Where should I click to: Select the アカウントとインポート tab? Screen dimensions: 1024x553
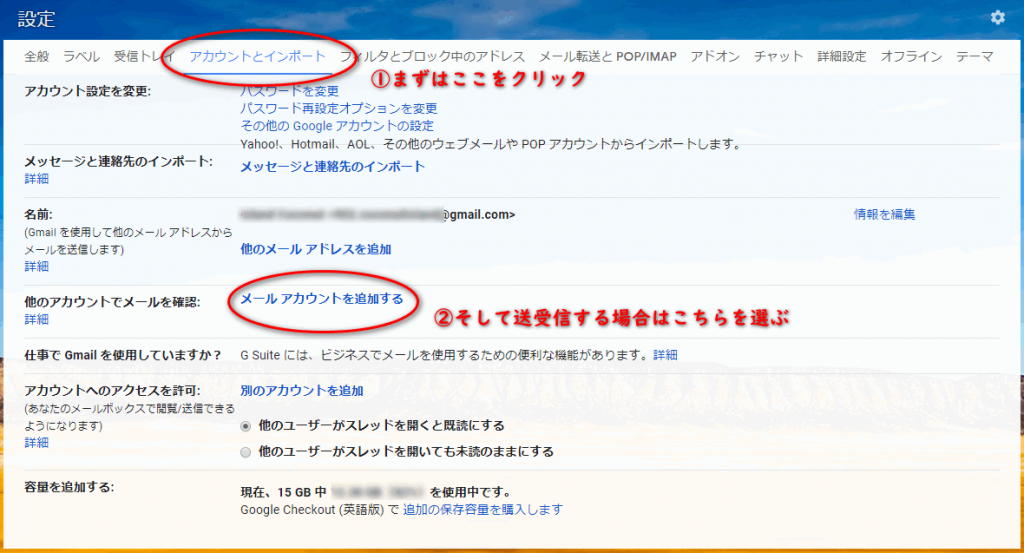tap(257, 57)
